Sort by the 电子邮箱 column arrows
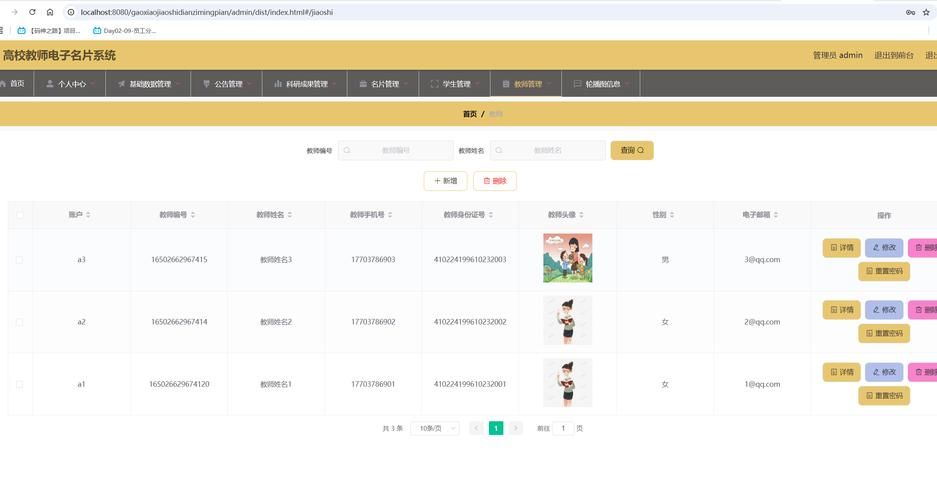This screenshot has height=500, width=937. [x=776, y=214]
